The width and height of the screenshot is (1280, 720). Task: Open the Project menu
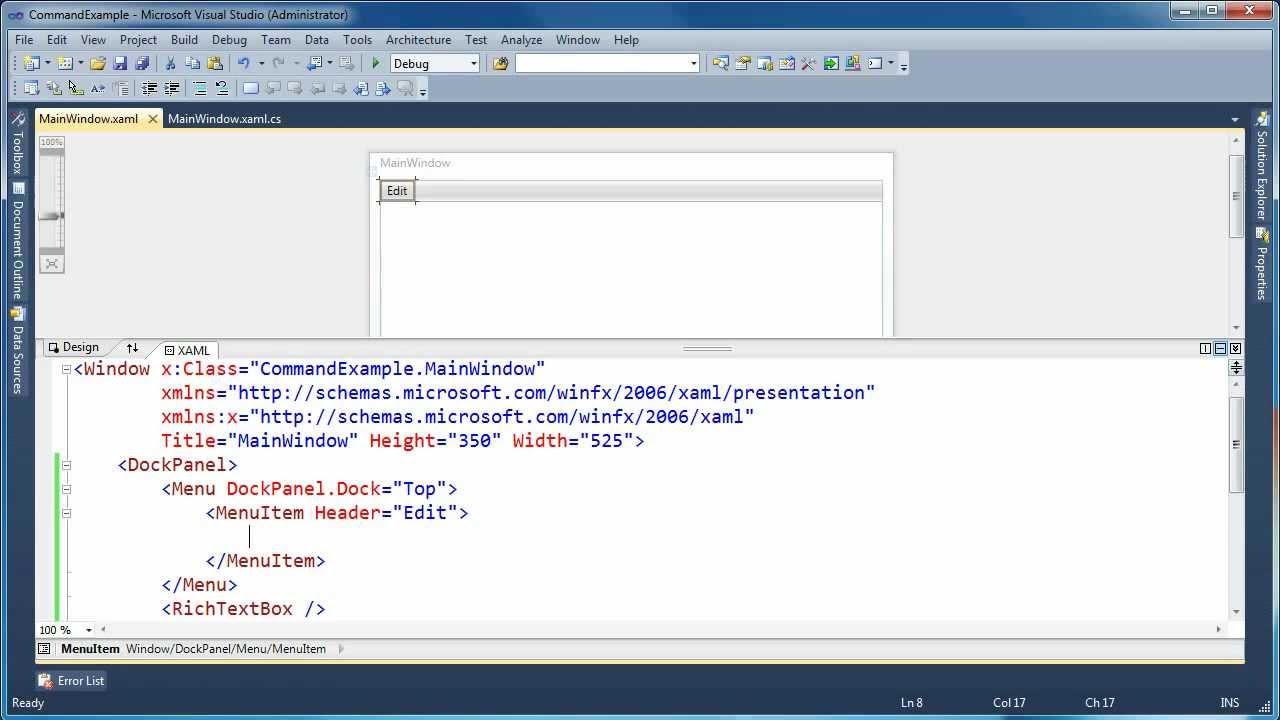tap(138, 40)
